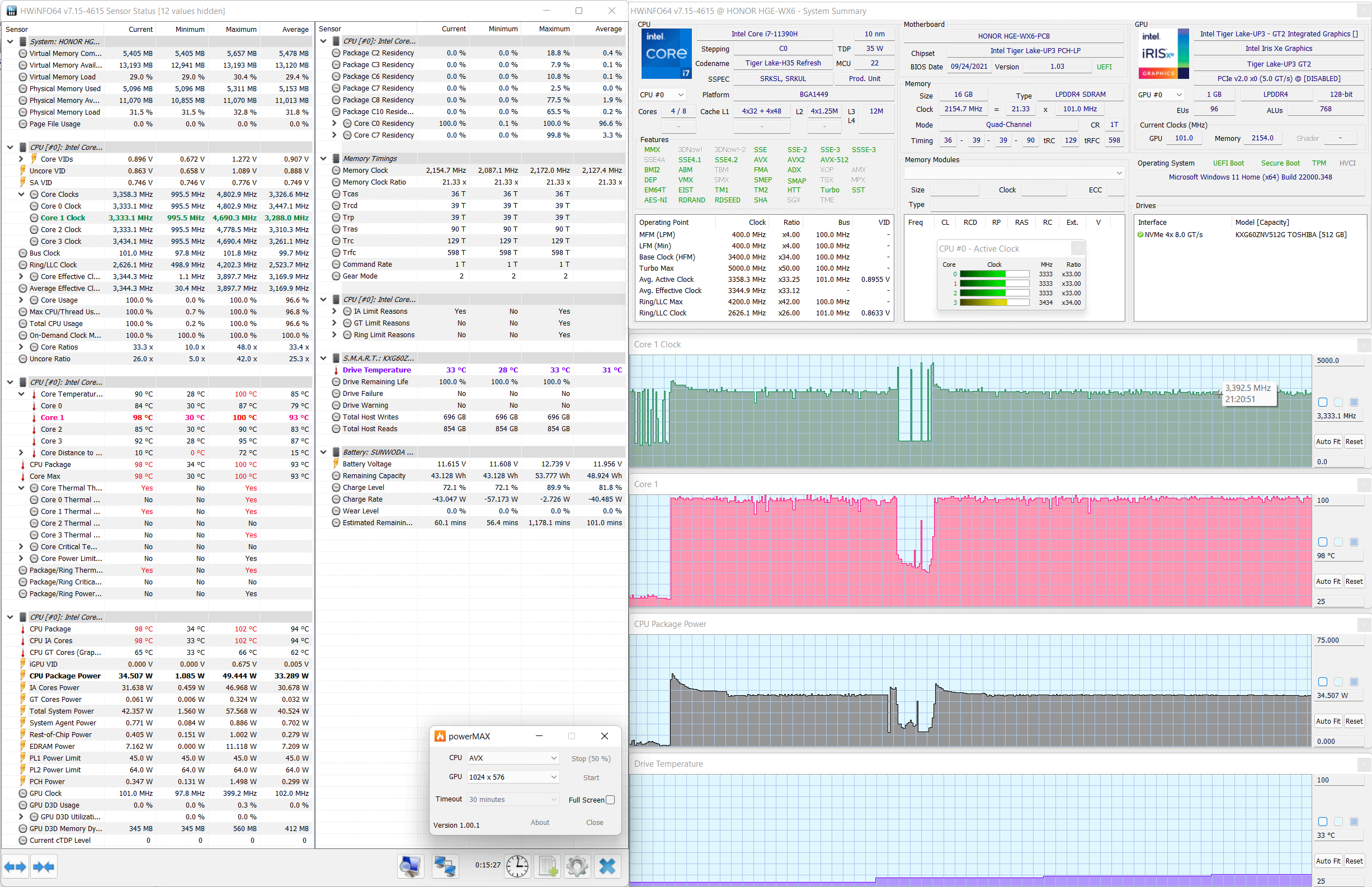The height and width of the screenshot is (887, 1372).
Task: Click the Core 1 Clock graph maximum value field
Action: pos(1338,361)
